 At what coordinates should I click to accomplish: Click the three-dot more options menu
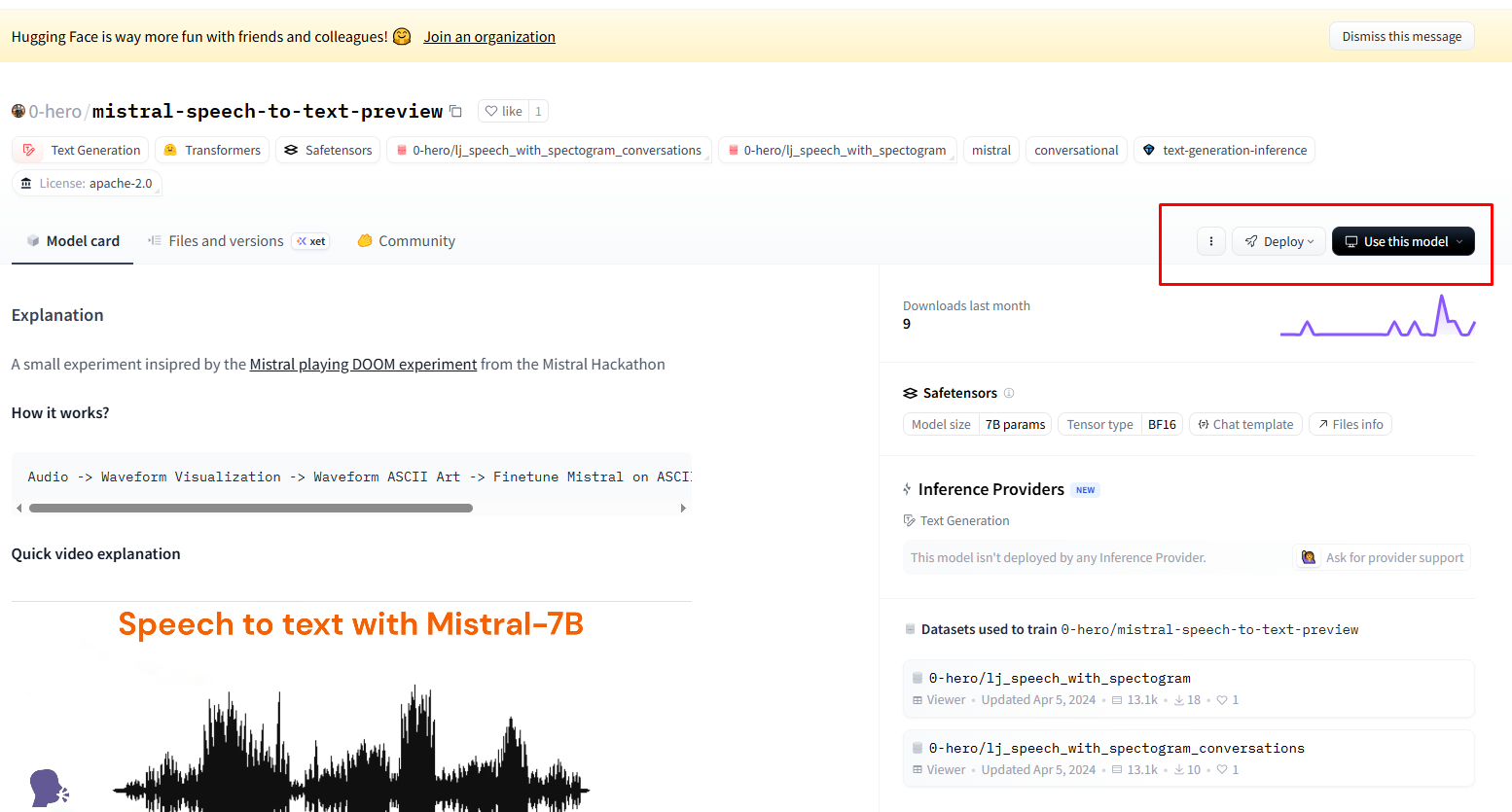pyautogui.click(x=1210, y=241)
